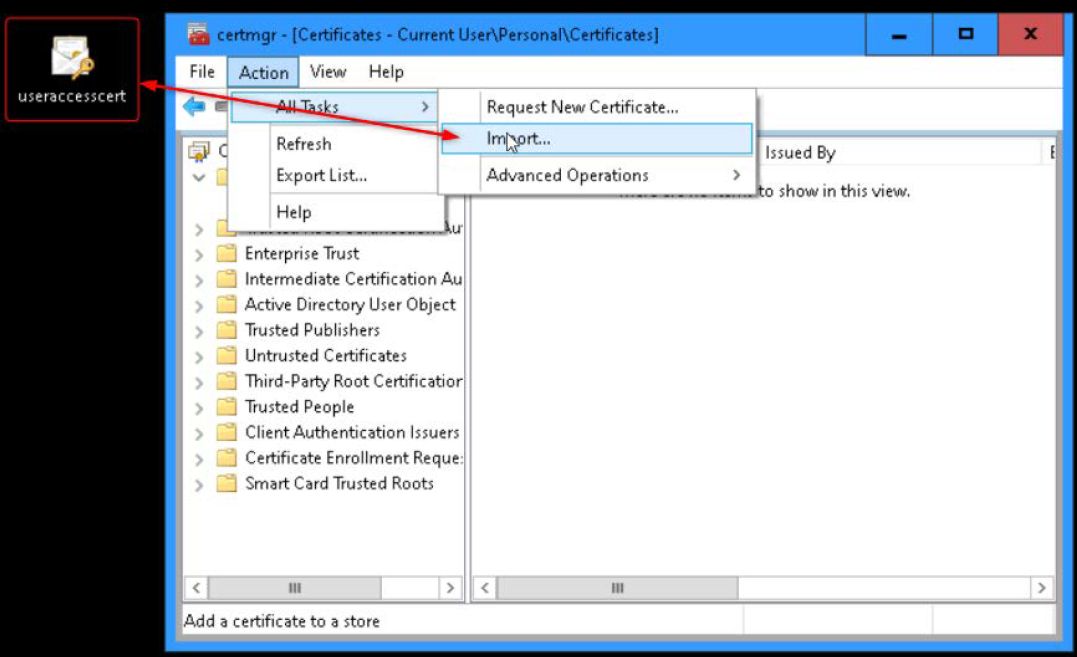Screen dimensions: 1077x657
Task: Select the Smart Card Trusted Roots folder icon
Action: point(226,483)
